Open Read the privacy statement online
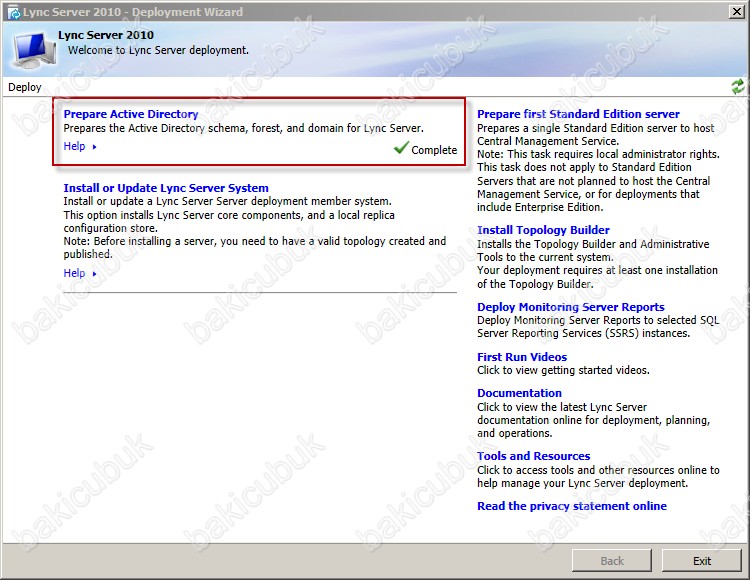 pyautogui.click(x=572, y=506)
